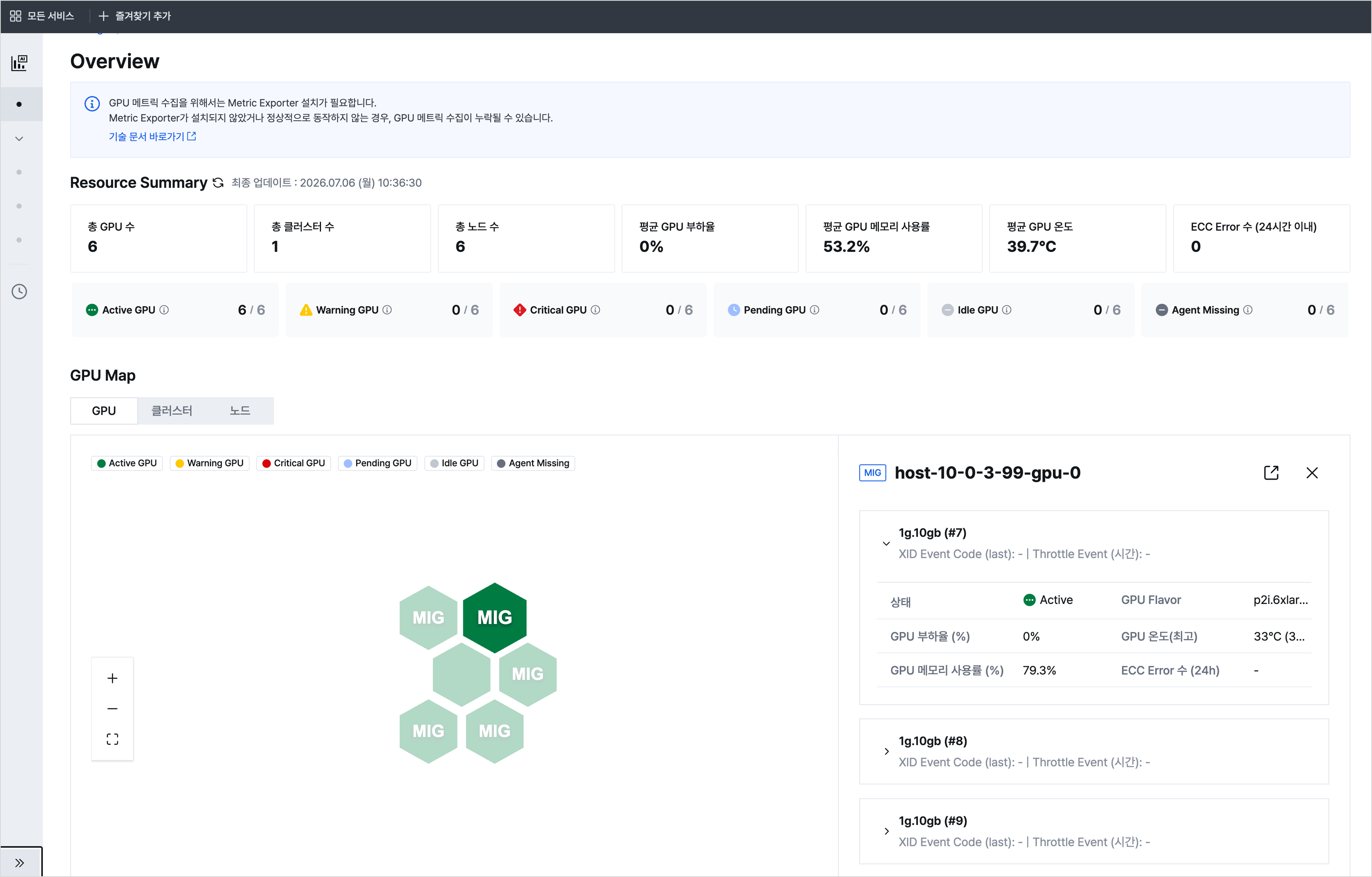This screenshot has height=877, width=1372.
Task: Switch to the 클러스터 tab
Action: pos(171,411)
